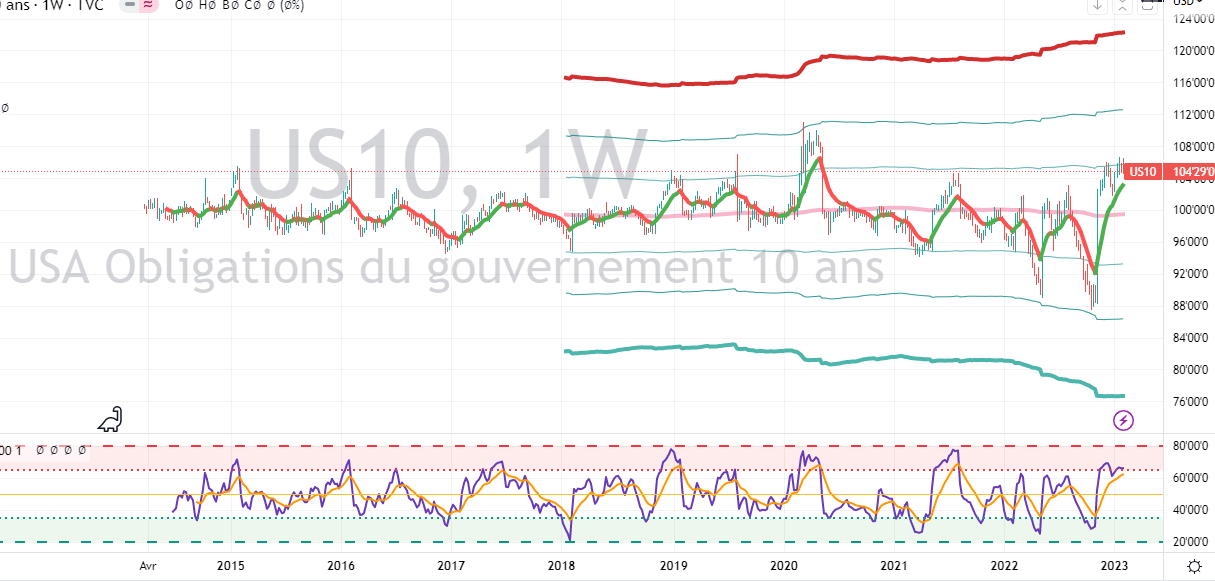
Task: Click the US10 red price label
Action: pyautogui.click(x=1145, y=172)
